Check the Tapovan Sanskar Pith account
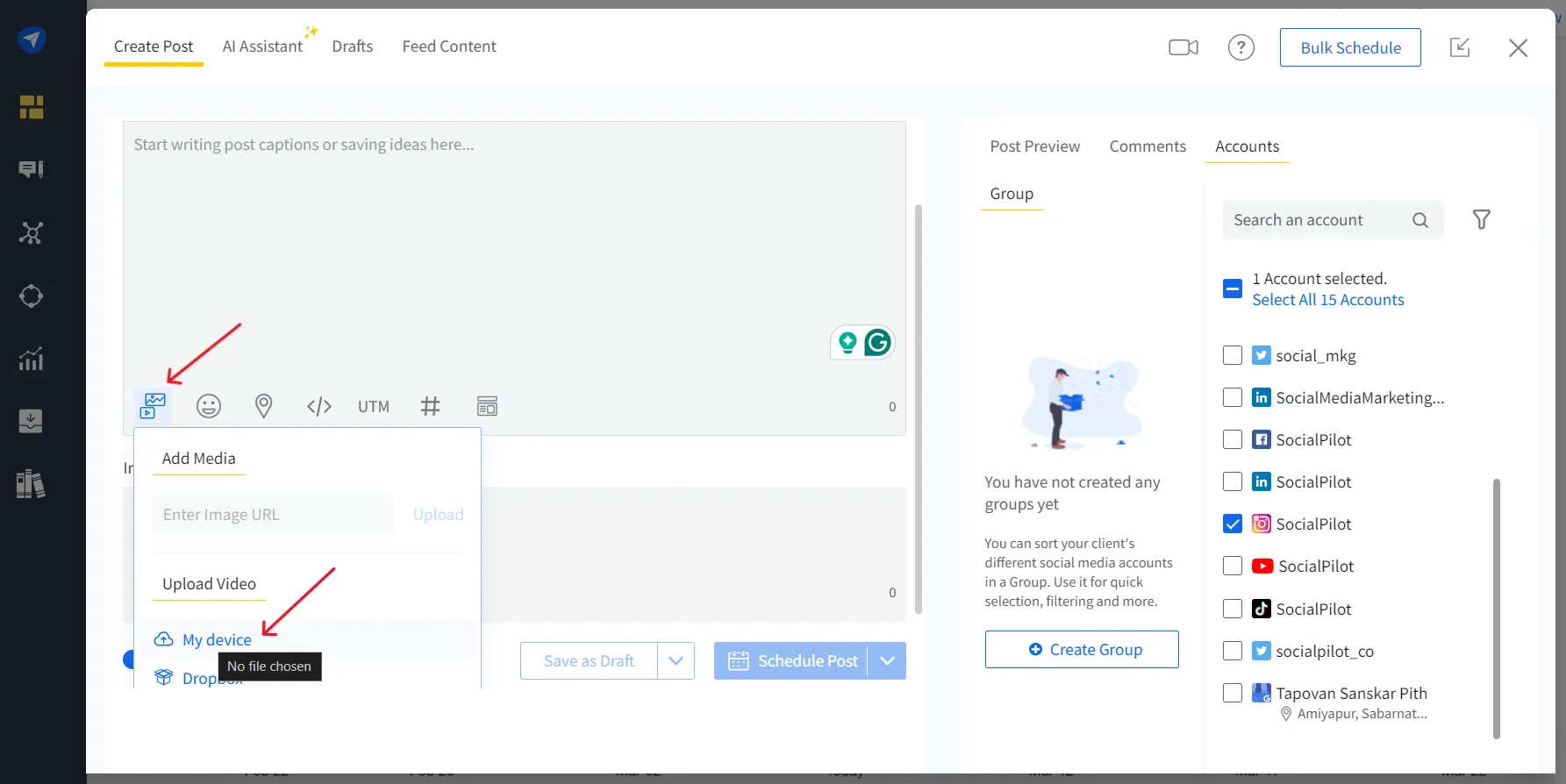Image resolution: width=1566 pixels, height=784 pixels. click(x=1233, y=693)
